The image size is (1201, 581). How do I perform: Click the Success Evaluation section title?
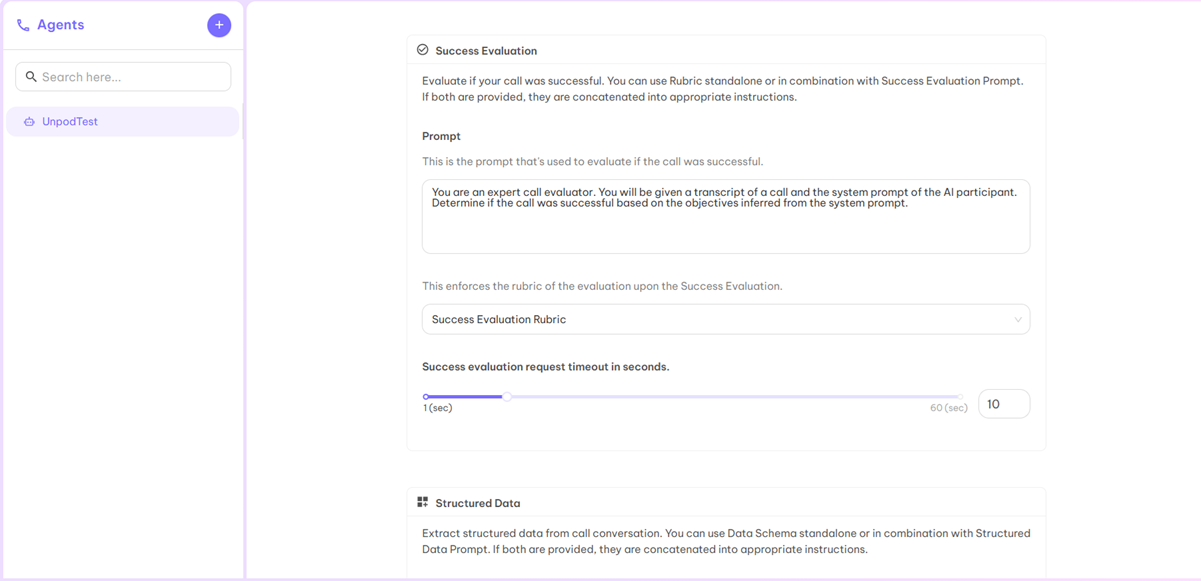[x=486, y=51]
